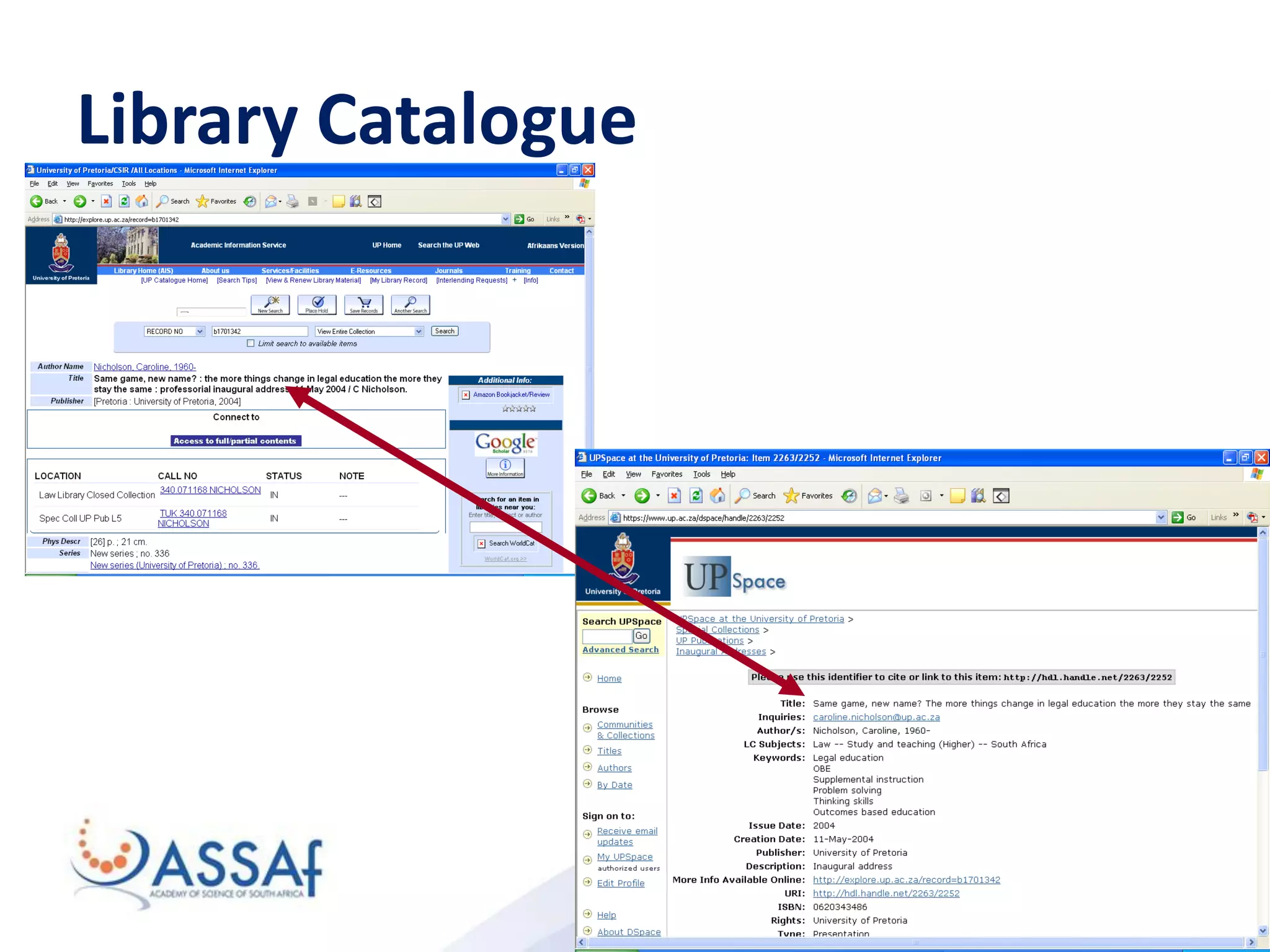Click Advanced Search link in UPSpace

point(620,650)
